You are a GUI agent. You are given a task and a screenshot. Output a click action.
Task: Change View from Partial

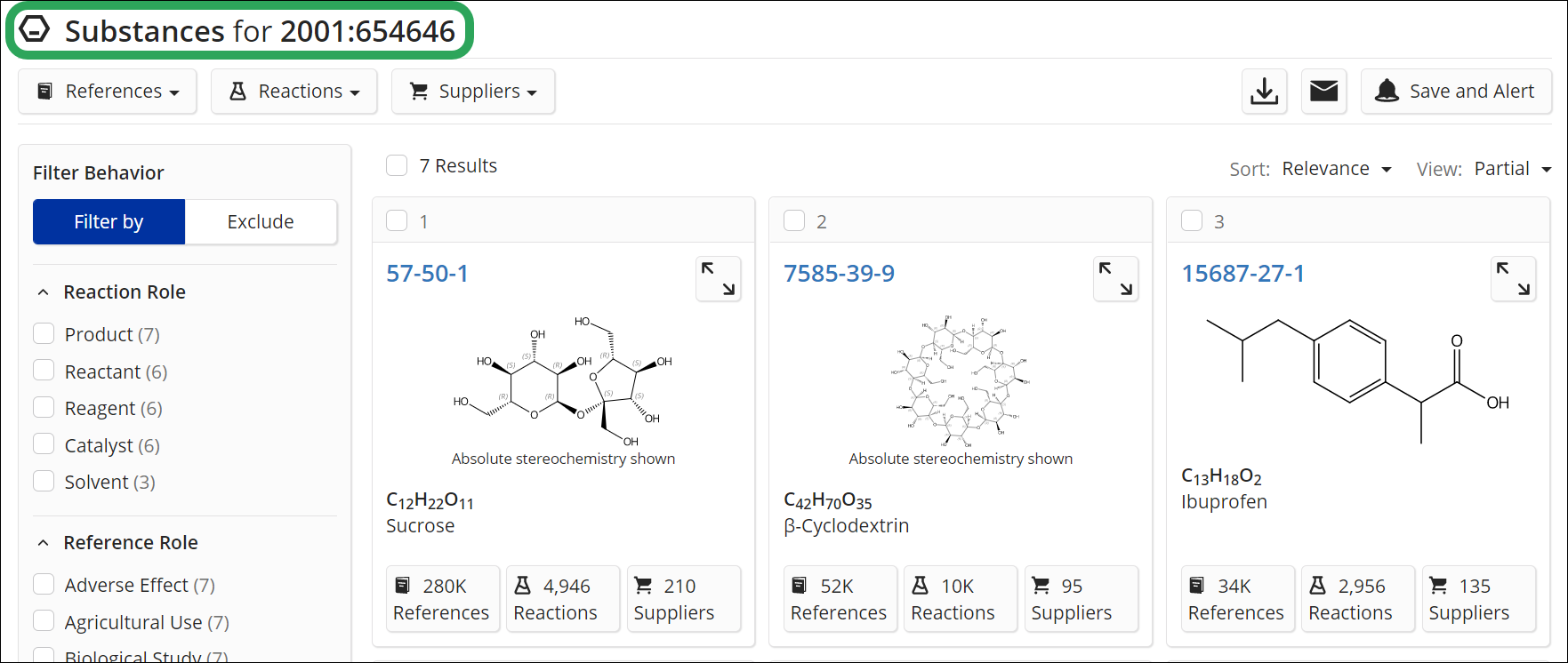point(1512,169)
